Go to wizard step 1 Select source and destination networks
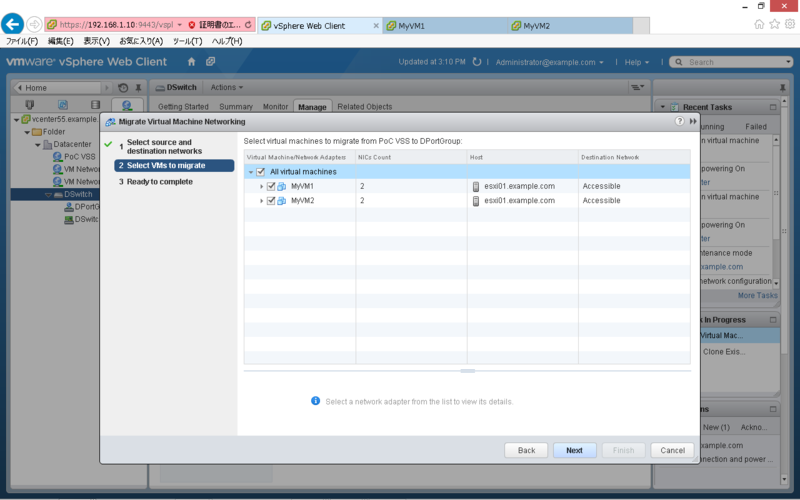This screenshot has height=500, width=800. point(164,146)
